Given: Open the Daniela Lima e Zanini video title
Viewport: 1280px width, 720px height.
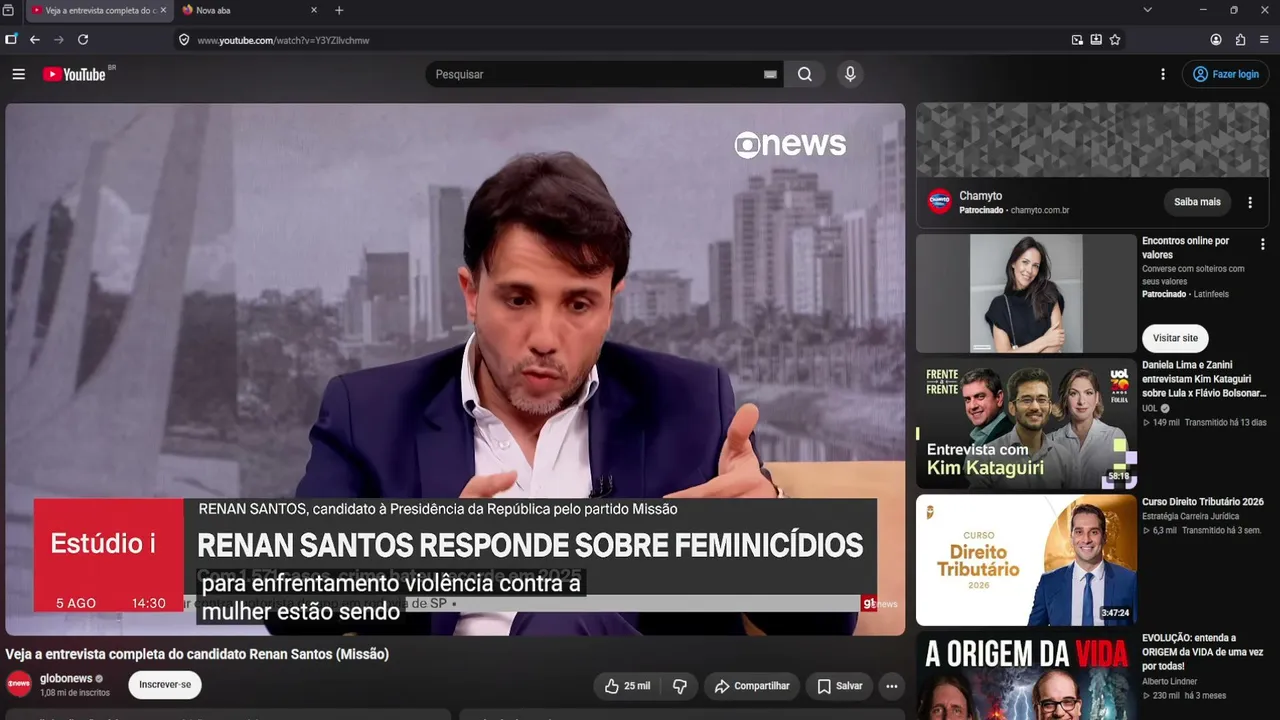Looking at the screenshot, I should (x=1204, y=379).
